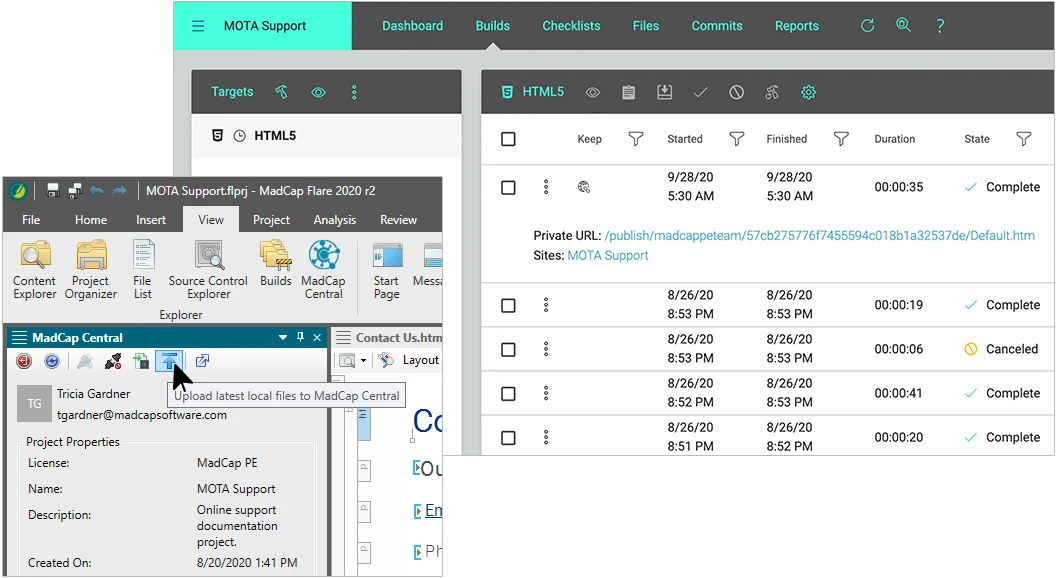Click the cancel circle-slash icon in HTML5 toolbar
1060x578 pixels.
coord(736,93)
